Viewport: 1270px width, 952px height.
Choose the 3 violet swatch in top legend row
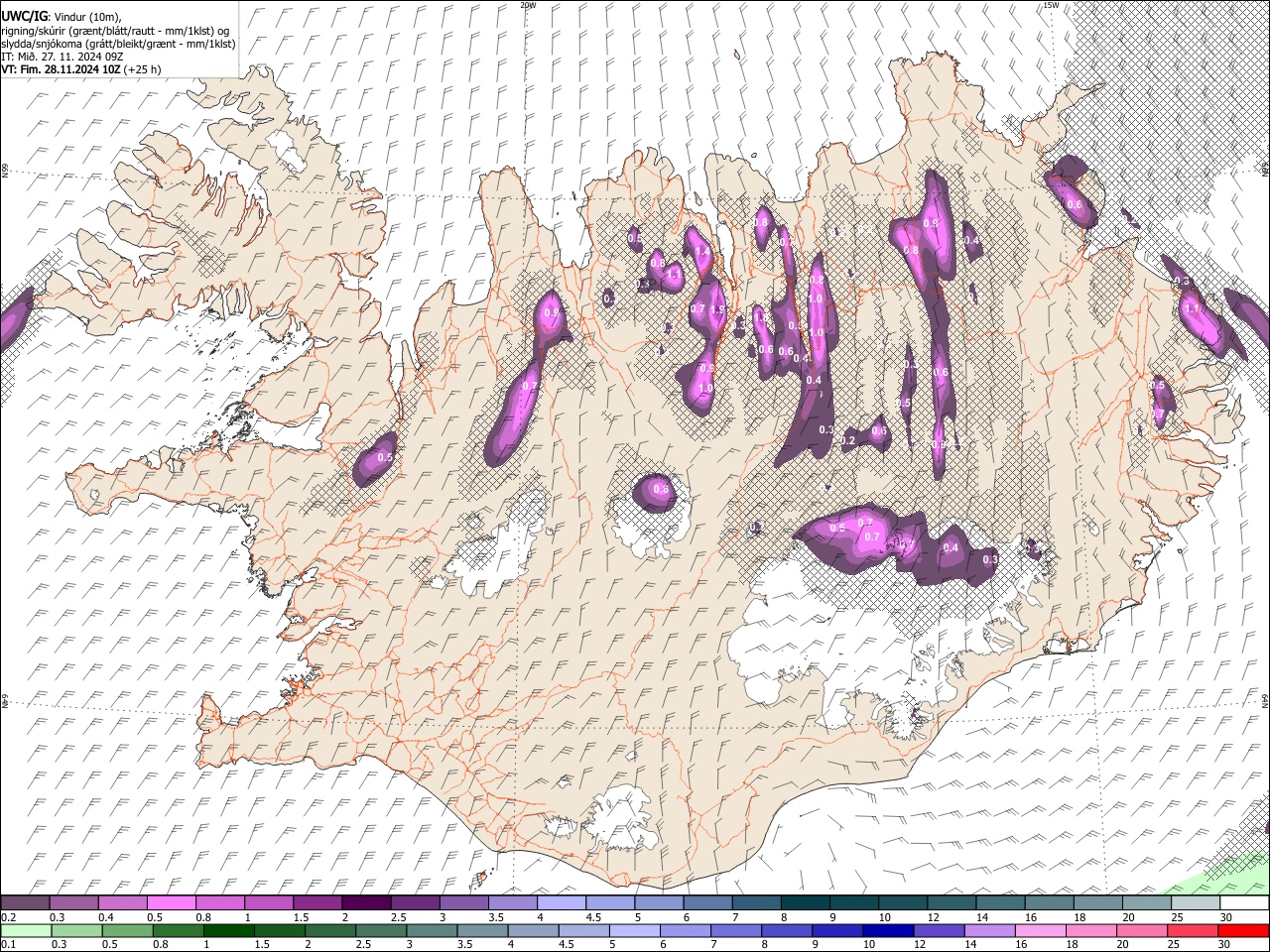464,903
